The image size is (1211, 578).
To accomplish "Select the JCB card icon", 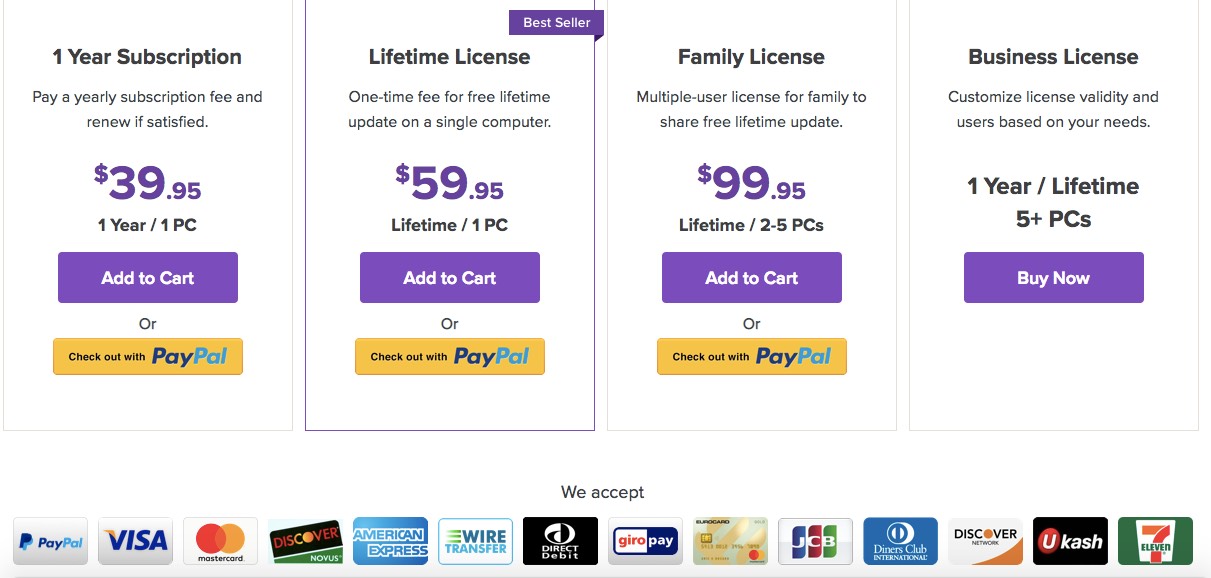I will coord(815,541).
